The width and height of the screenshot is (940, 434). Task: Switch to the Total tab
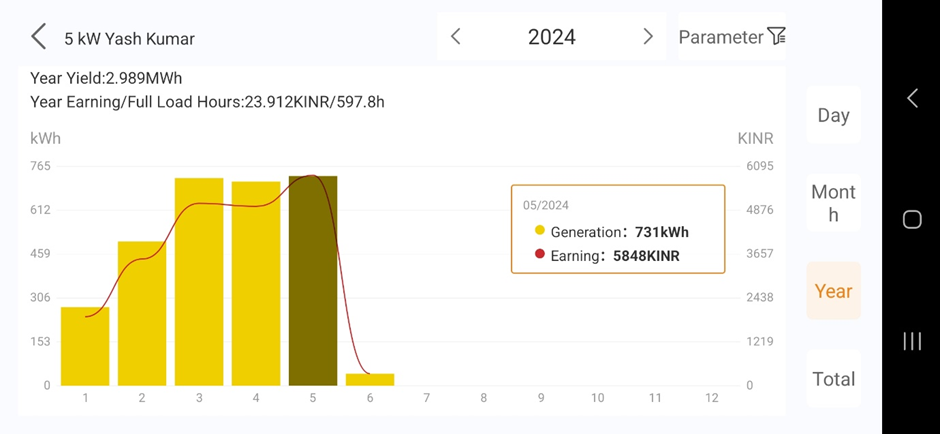point(833,379)
